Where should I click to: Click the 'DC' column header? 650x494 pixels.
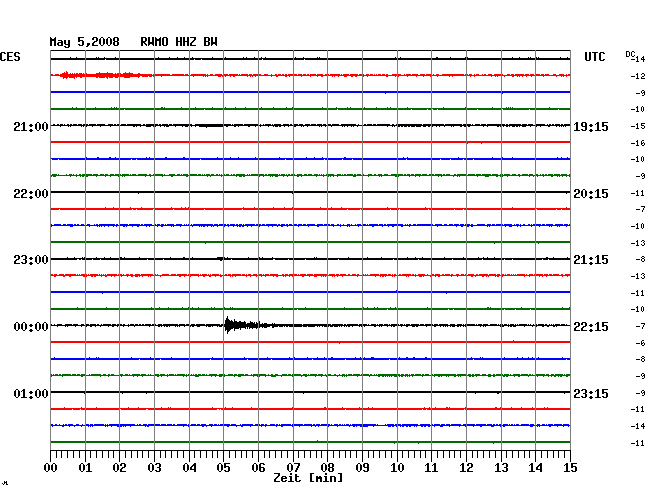click(x=630, y=54)
